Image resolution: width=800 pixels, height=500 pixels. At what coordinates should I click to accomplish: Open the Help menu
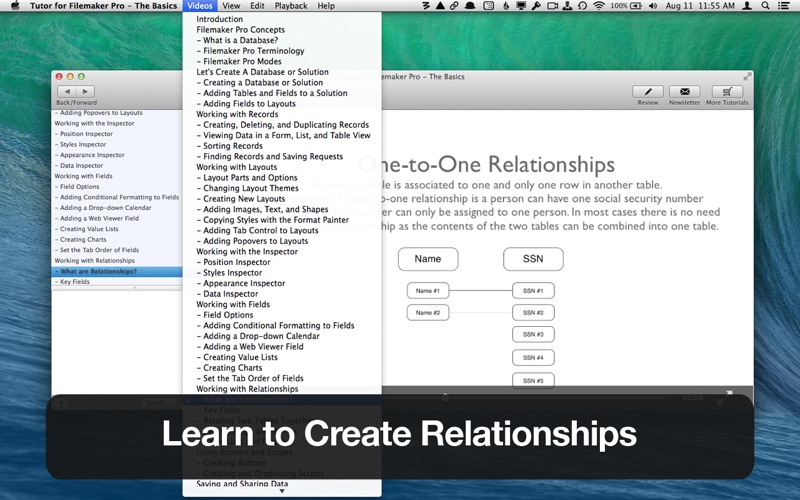[326, 6]
